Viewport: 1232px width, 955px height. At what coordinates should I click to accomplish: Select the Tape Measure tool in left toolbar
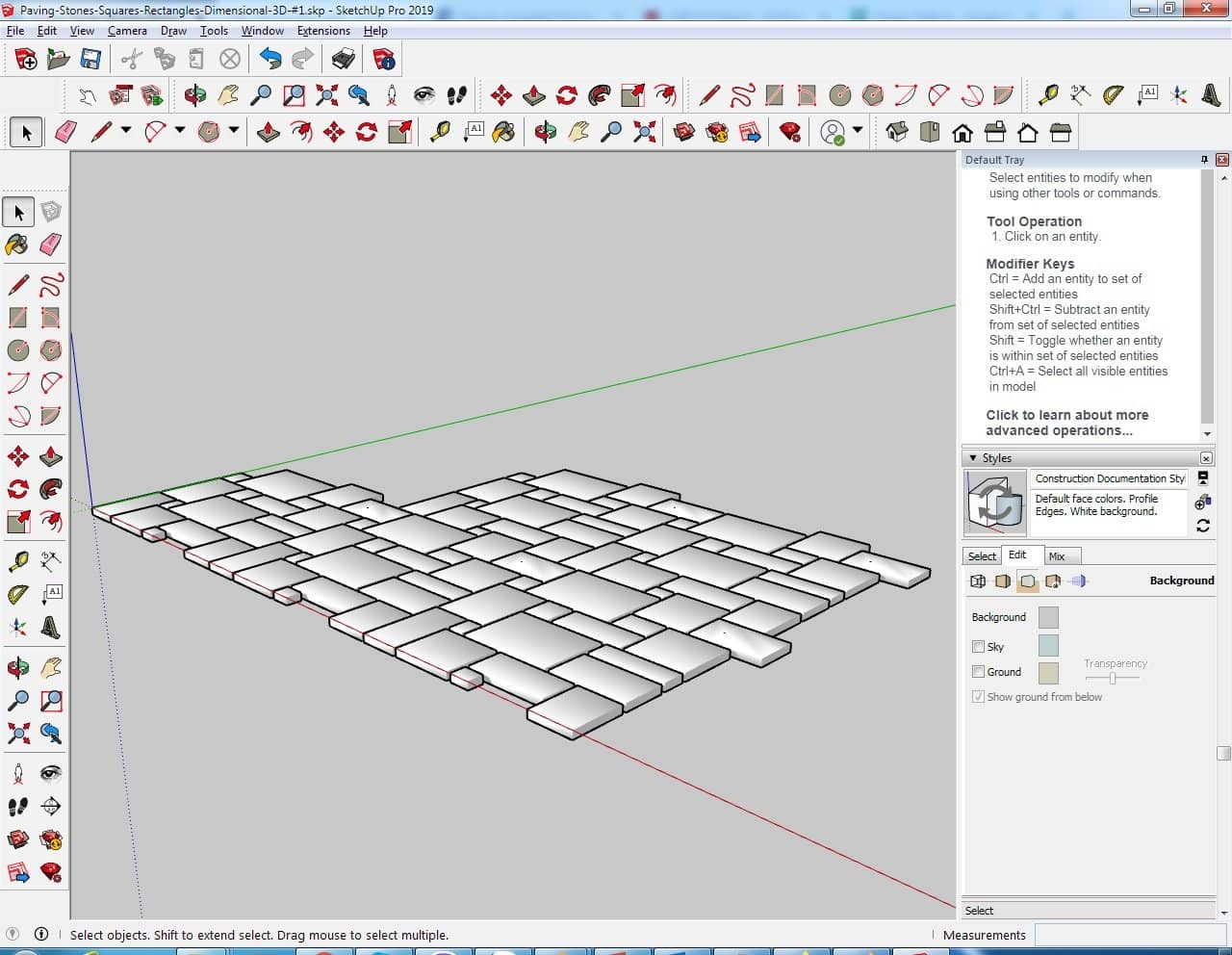click(x=17, y=561)
